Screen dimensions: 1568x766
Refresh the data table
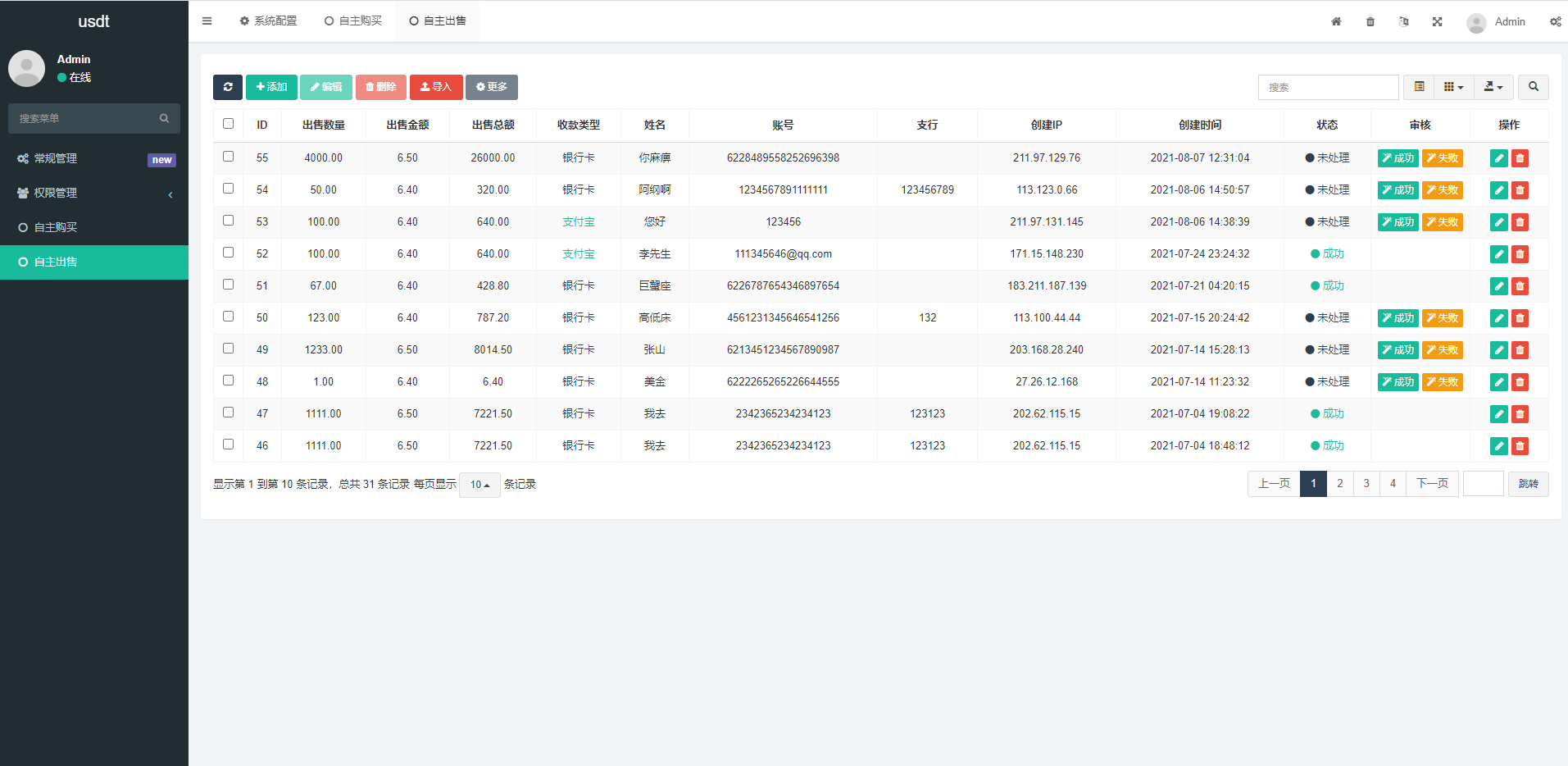tap(228, 87)
